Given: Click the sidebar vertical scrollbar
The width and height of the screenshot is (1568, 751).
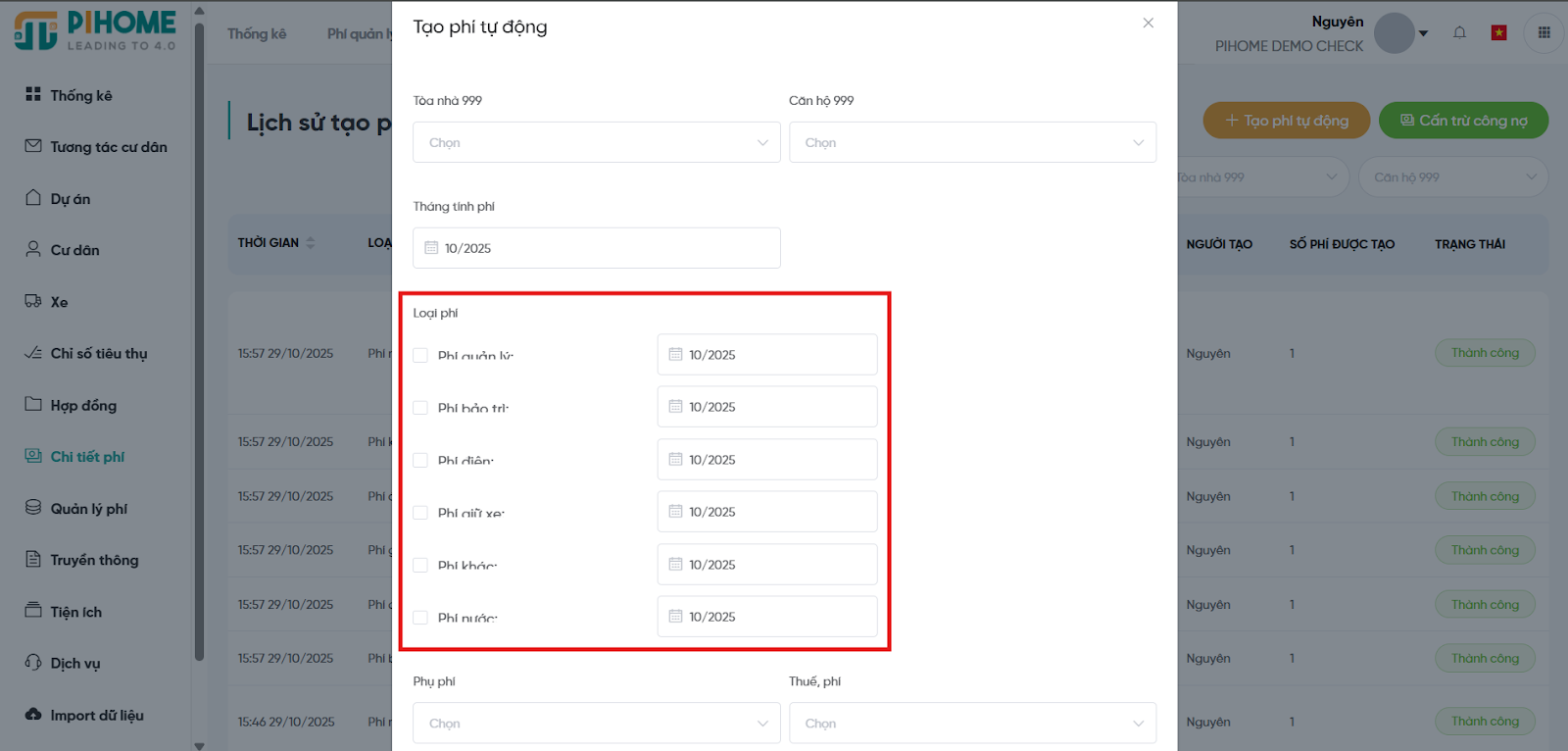Looking at the screenshot, I should 199,343.
